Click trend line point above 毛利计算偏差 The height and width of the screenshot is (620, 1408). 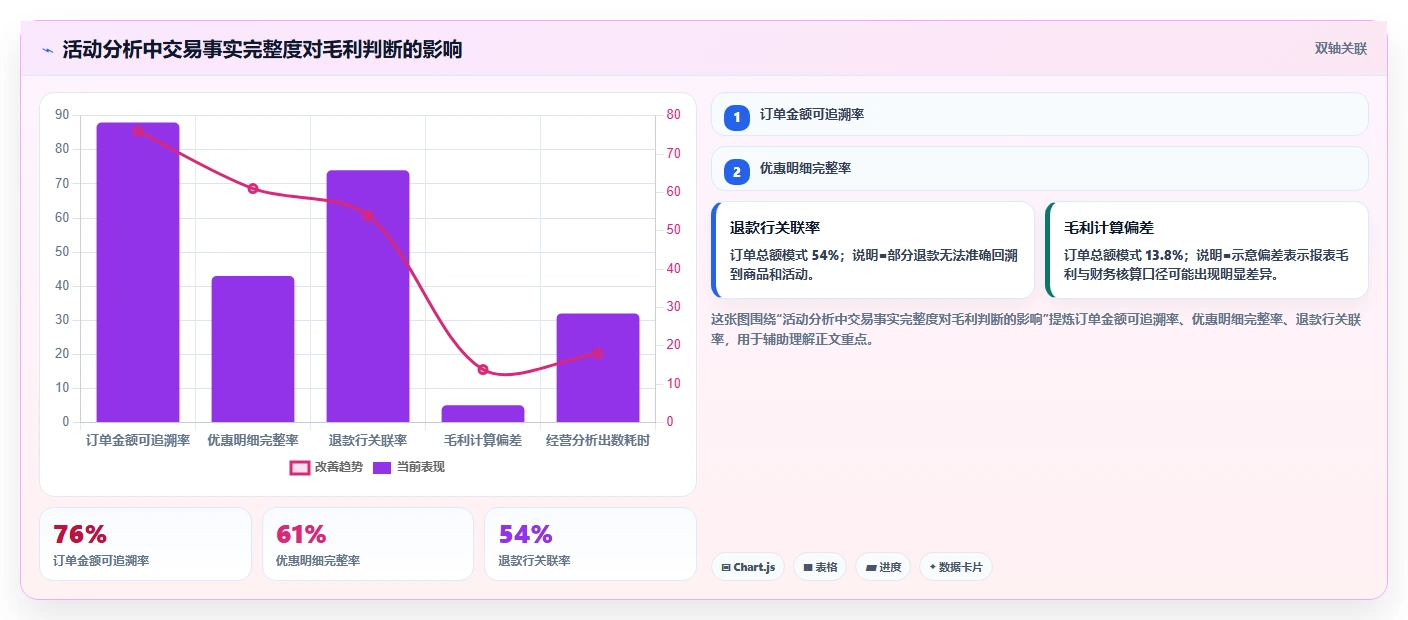[x=483, y=370]
